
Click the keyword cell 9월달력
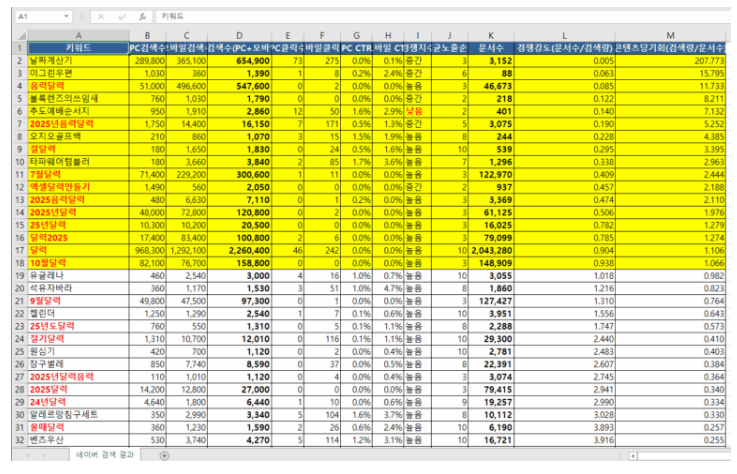coord(78,301)
